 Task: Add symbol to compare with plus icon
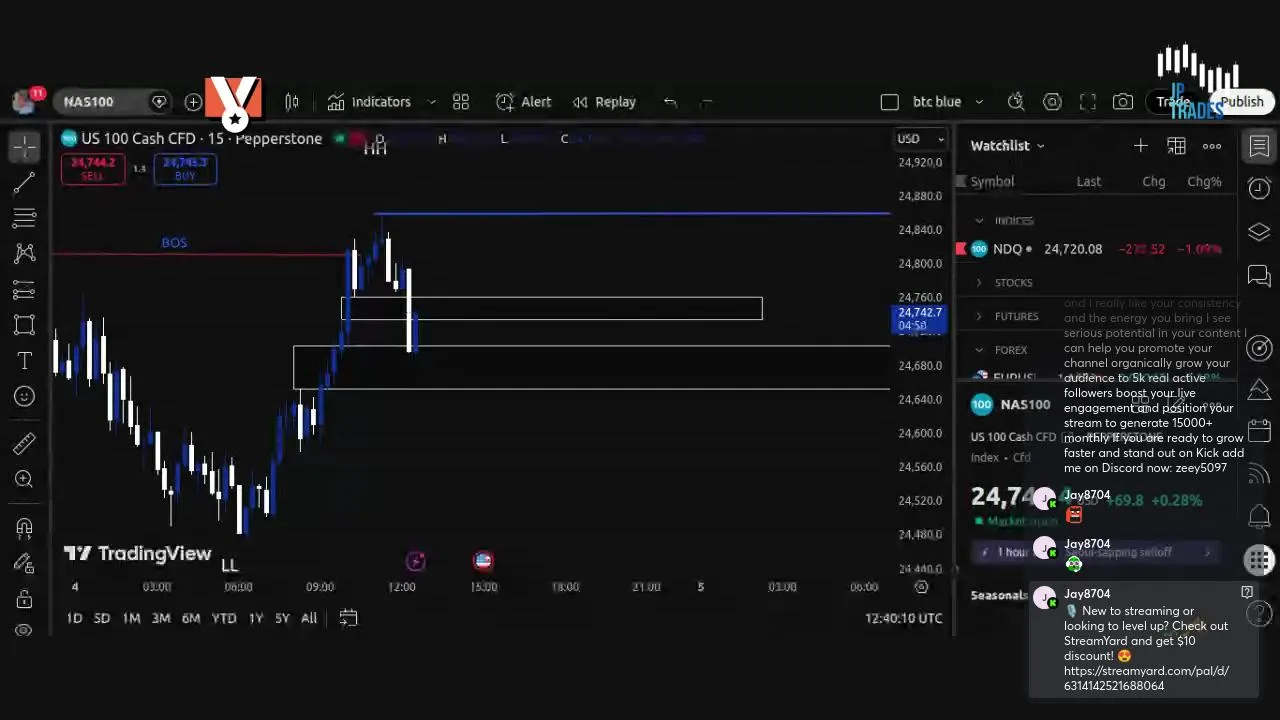point(193,102)
